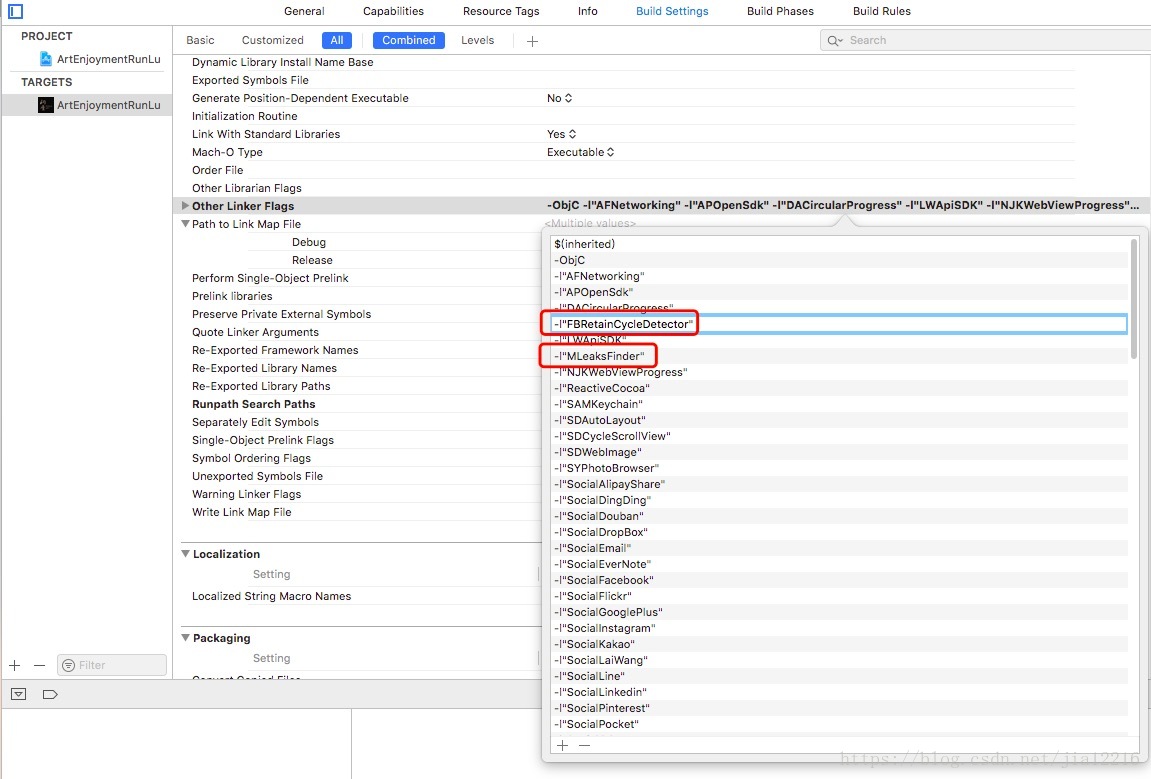This screenshot has height=779, width=1151.
Task: Select the All settings filter
Action: click(x=337, y=40)
